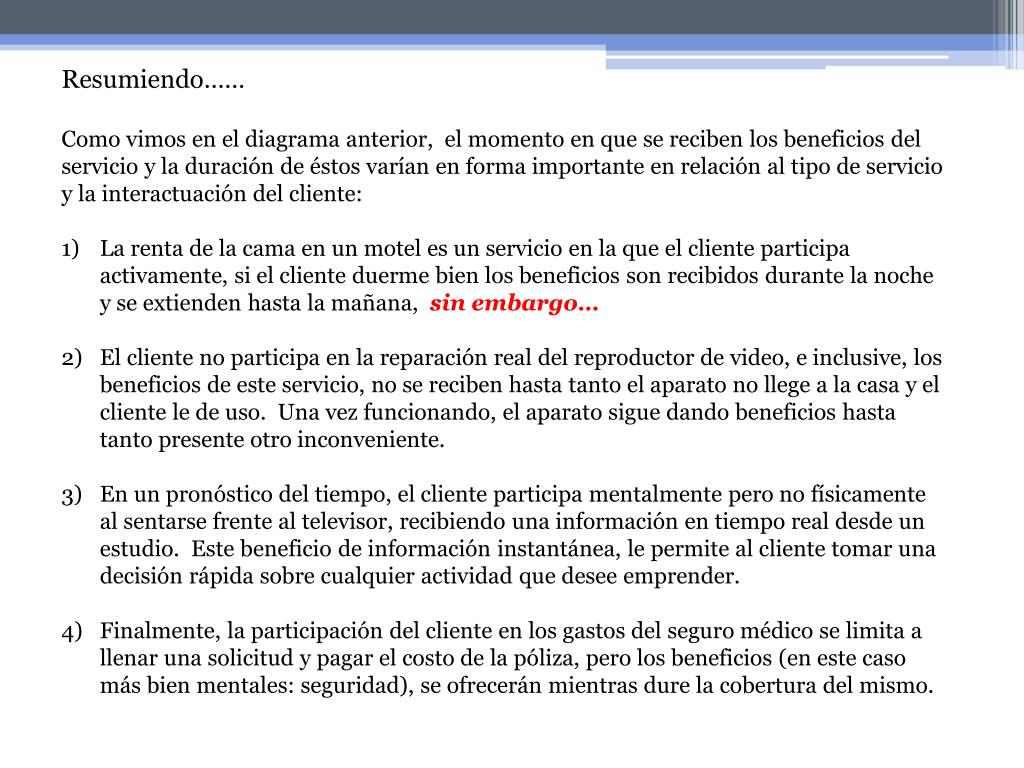Click the list number "4)"
This screenshot has height=768, width=1024.
point(71,632)
